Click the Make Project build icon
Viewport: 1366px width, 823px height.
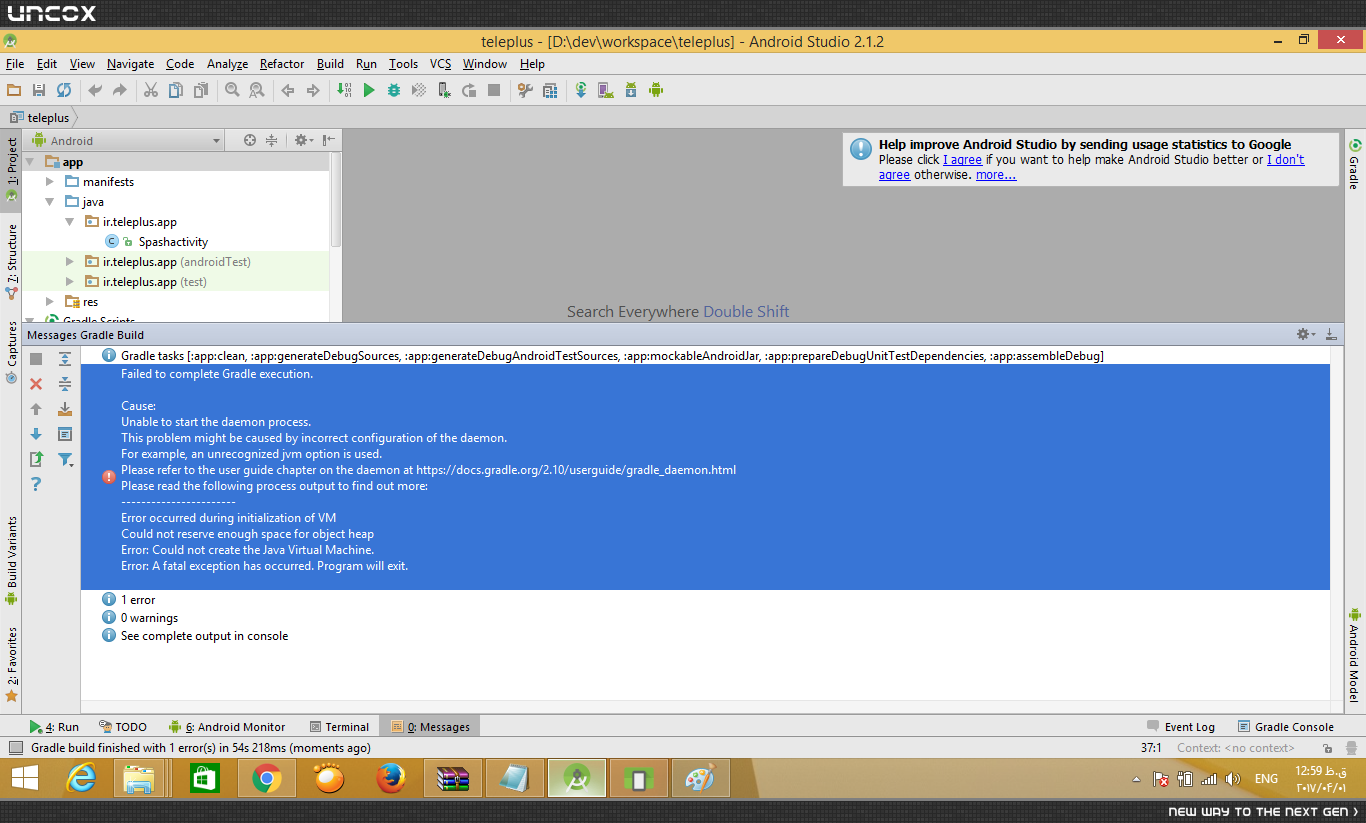pyautogui.click(x=344, y=90)
